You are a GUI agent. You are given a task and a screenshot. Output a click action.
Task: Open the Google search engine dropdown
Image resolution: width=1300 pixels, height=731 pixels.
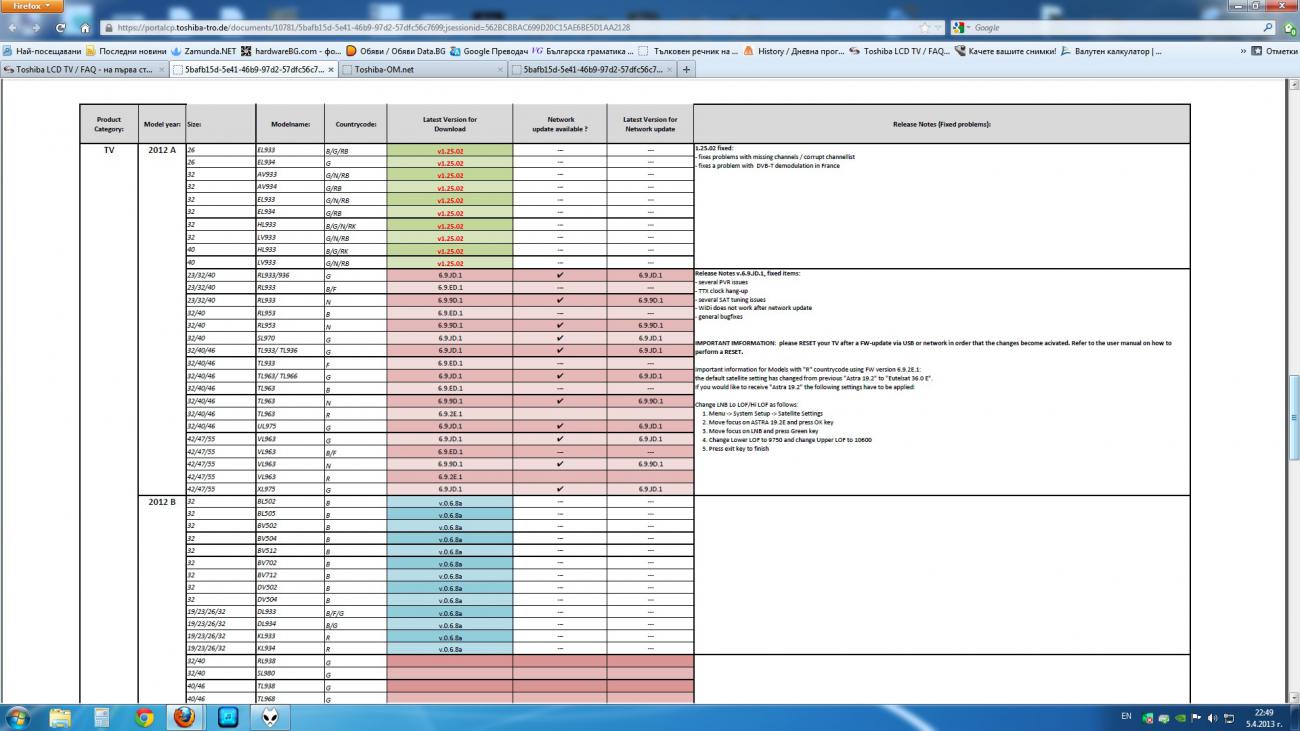click(962, 28)
